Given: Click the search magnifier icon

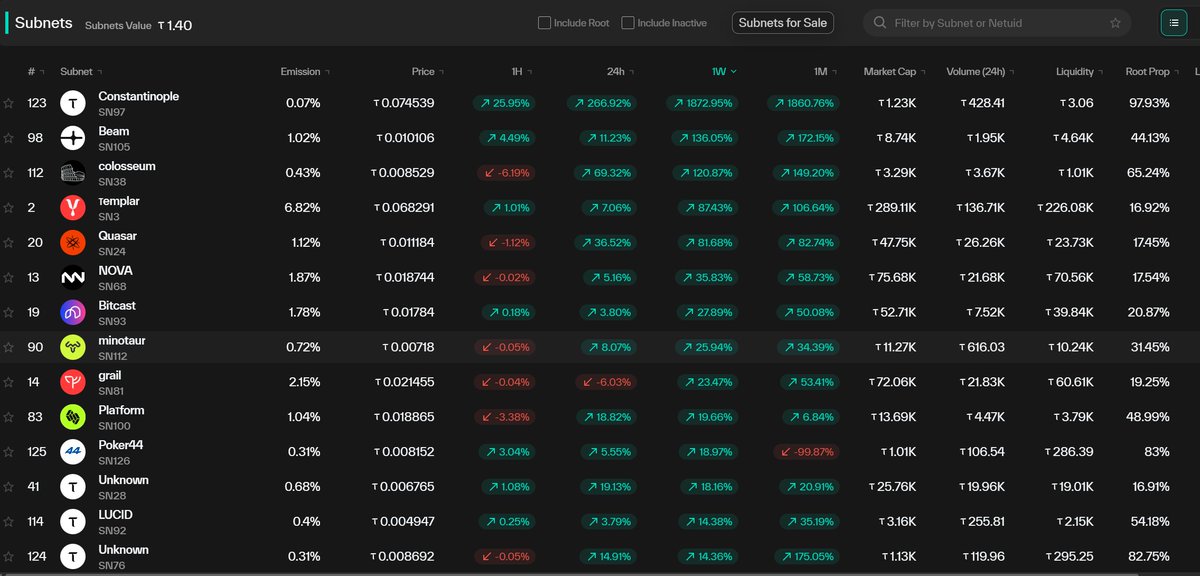Looking at the screenshot, I should 879,23.
